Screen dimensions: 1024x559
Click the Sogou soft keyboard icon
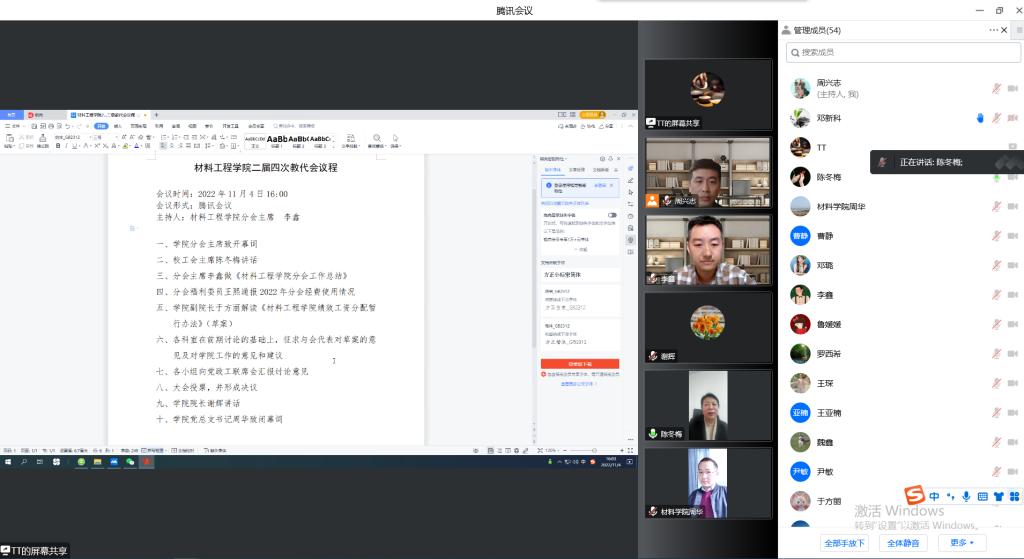tap(982, 497)
